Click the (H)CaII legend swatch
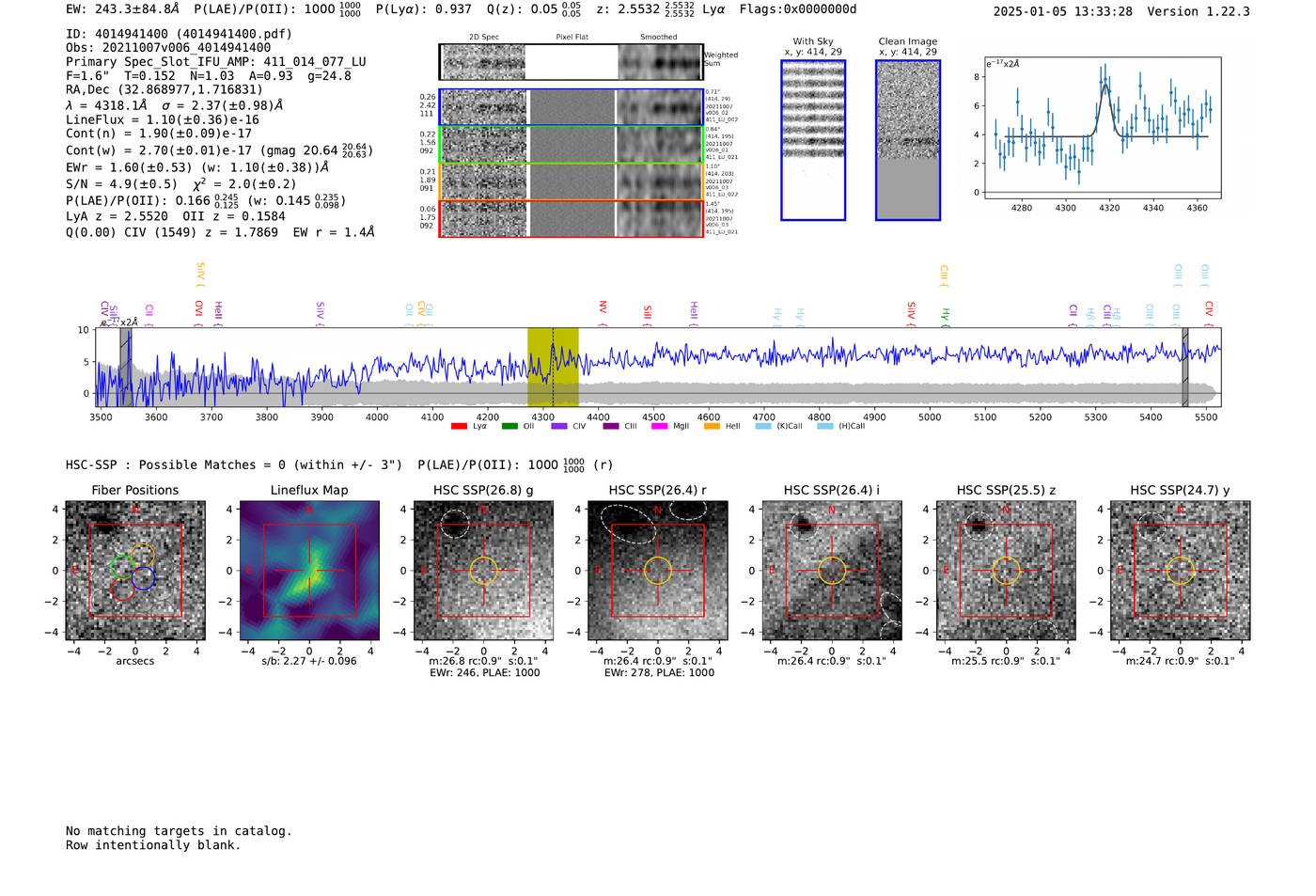This screenshot has height=896, width=1316. pyautogui.click(x=825, y=427)
